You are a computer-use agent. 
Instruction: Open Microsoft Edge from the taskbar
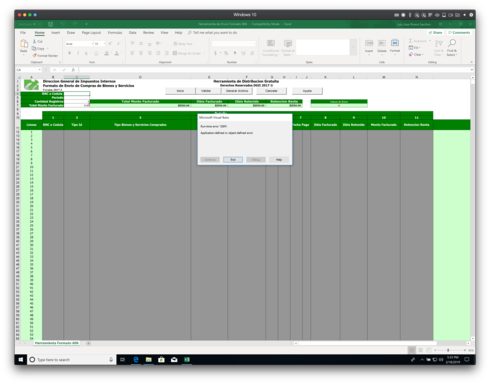136,360
